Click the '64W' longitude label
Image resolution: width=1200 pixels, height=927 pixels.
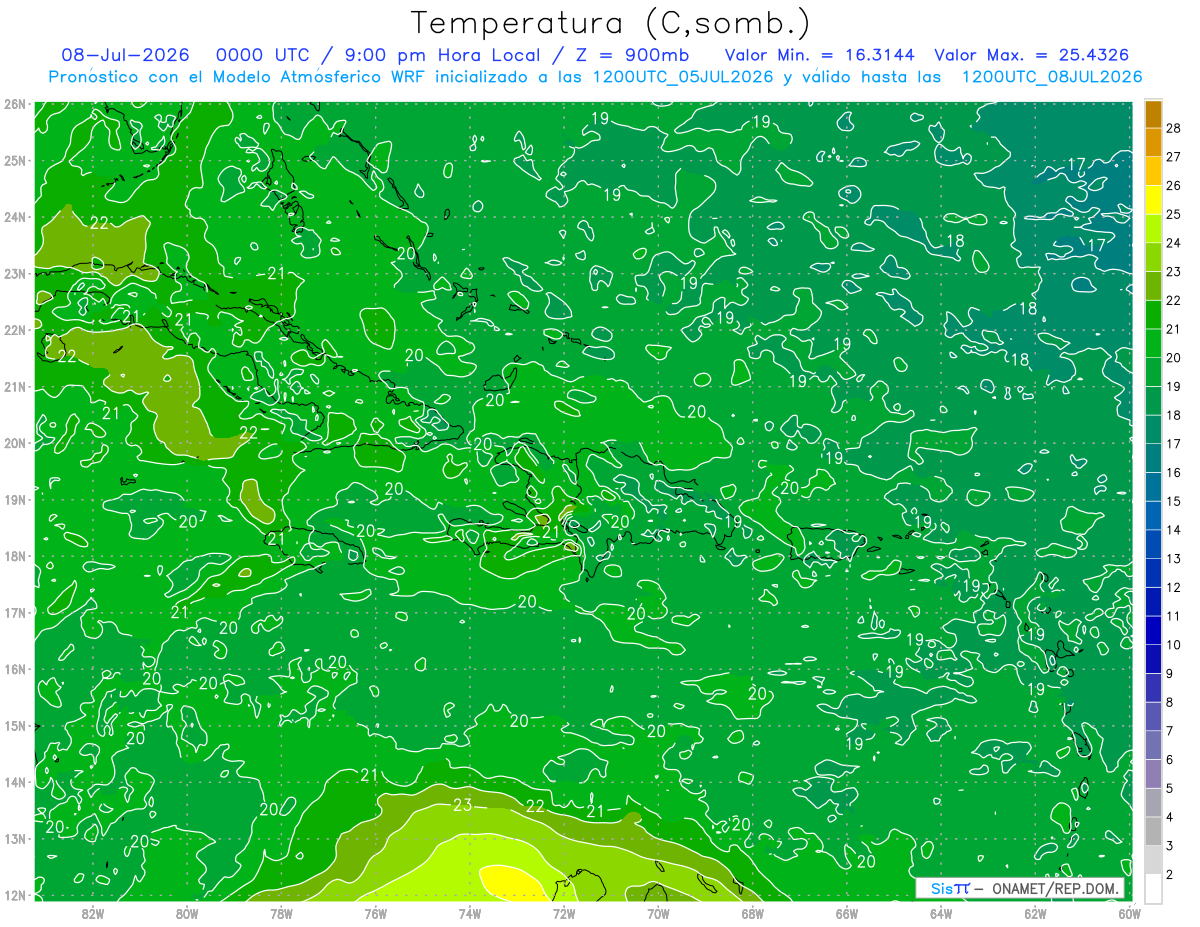point(941,913)
